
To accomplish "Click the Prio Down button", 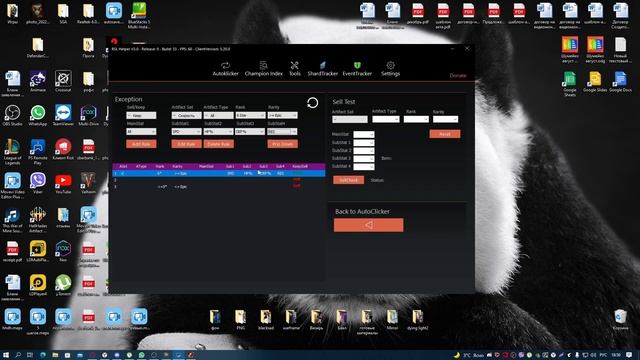I will coord(282,144).
